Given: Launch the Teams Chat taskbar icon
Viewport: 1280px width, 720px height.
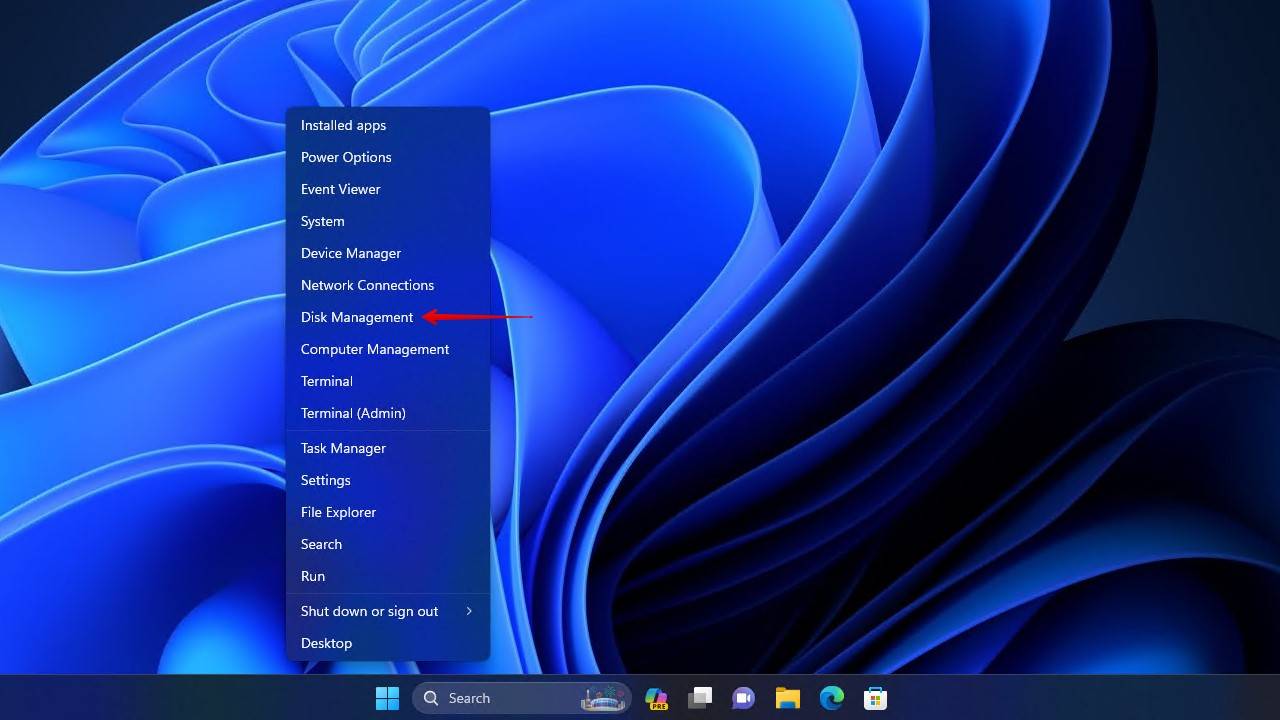Looking at the screenshot, I should click(743, 698).
